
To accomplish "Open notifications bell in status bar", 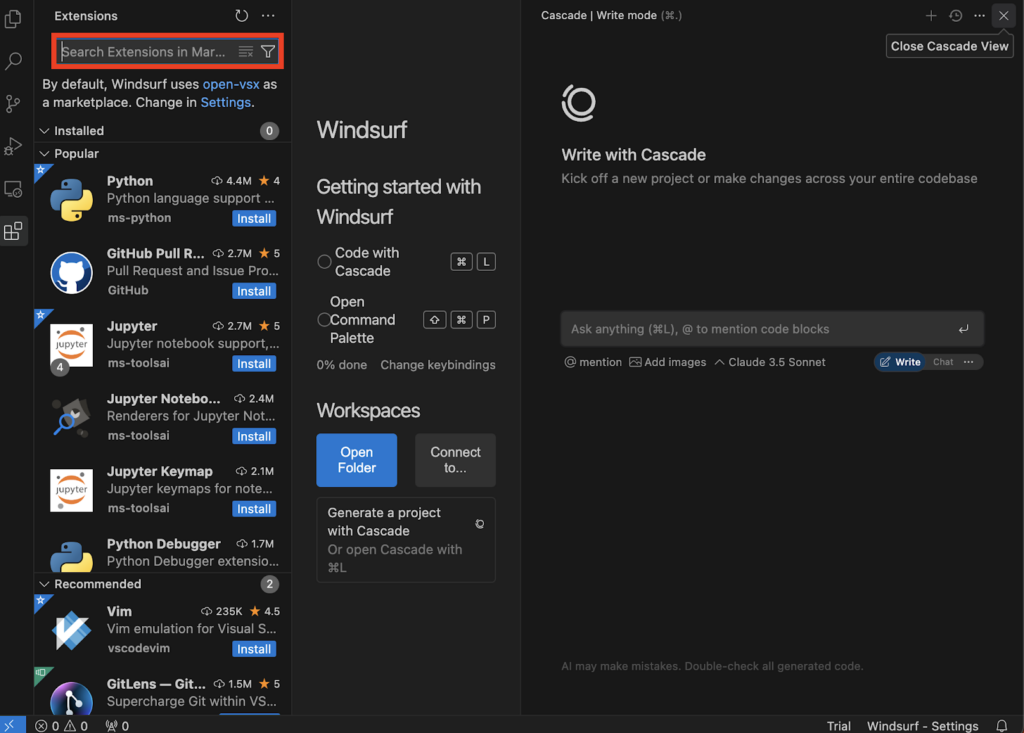I will click(x=1002, y=726).
